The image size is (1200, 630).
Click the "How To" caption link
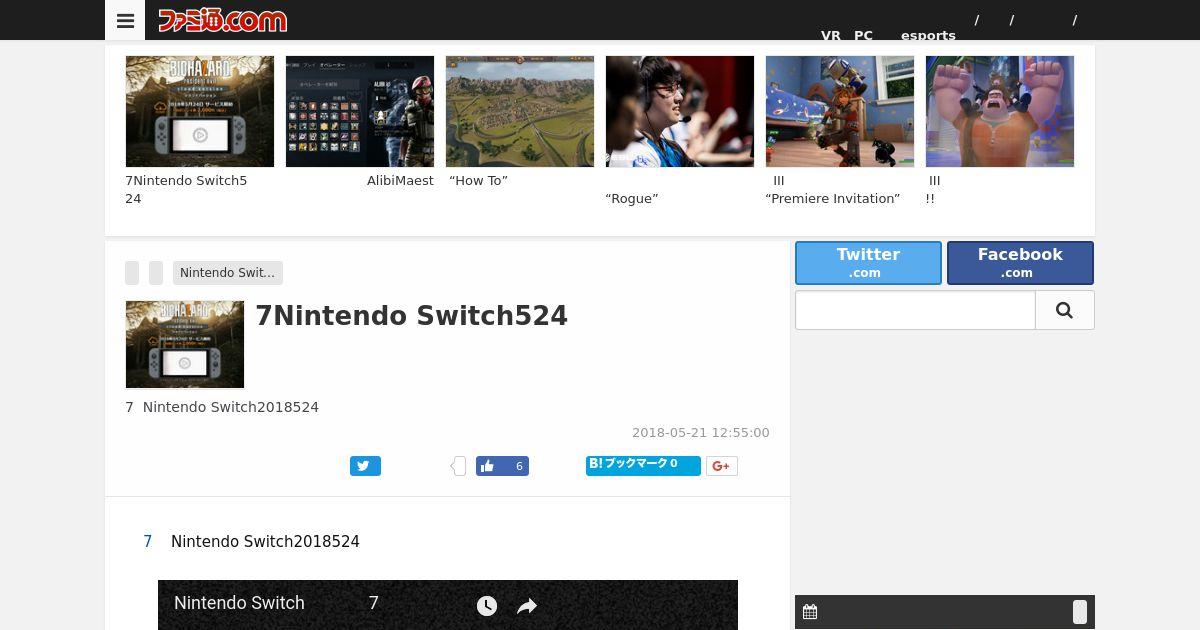click(x=478, y=181)
